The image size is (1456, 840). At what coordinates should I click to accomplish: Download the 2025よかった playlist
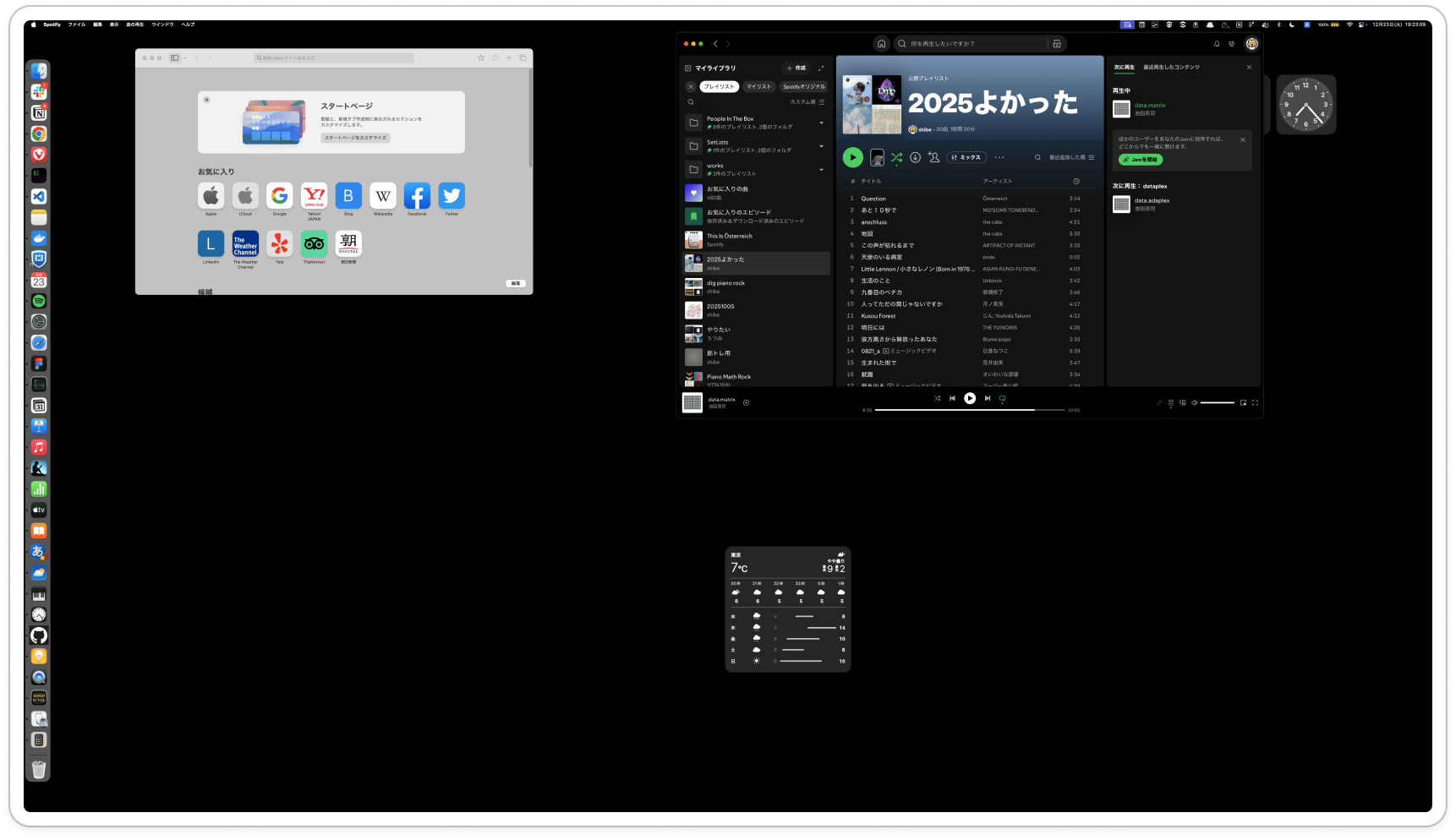[915, 157]
